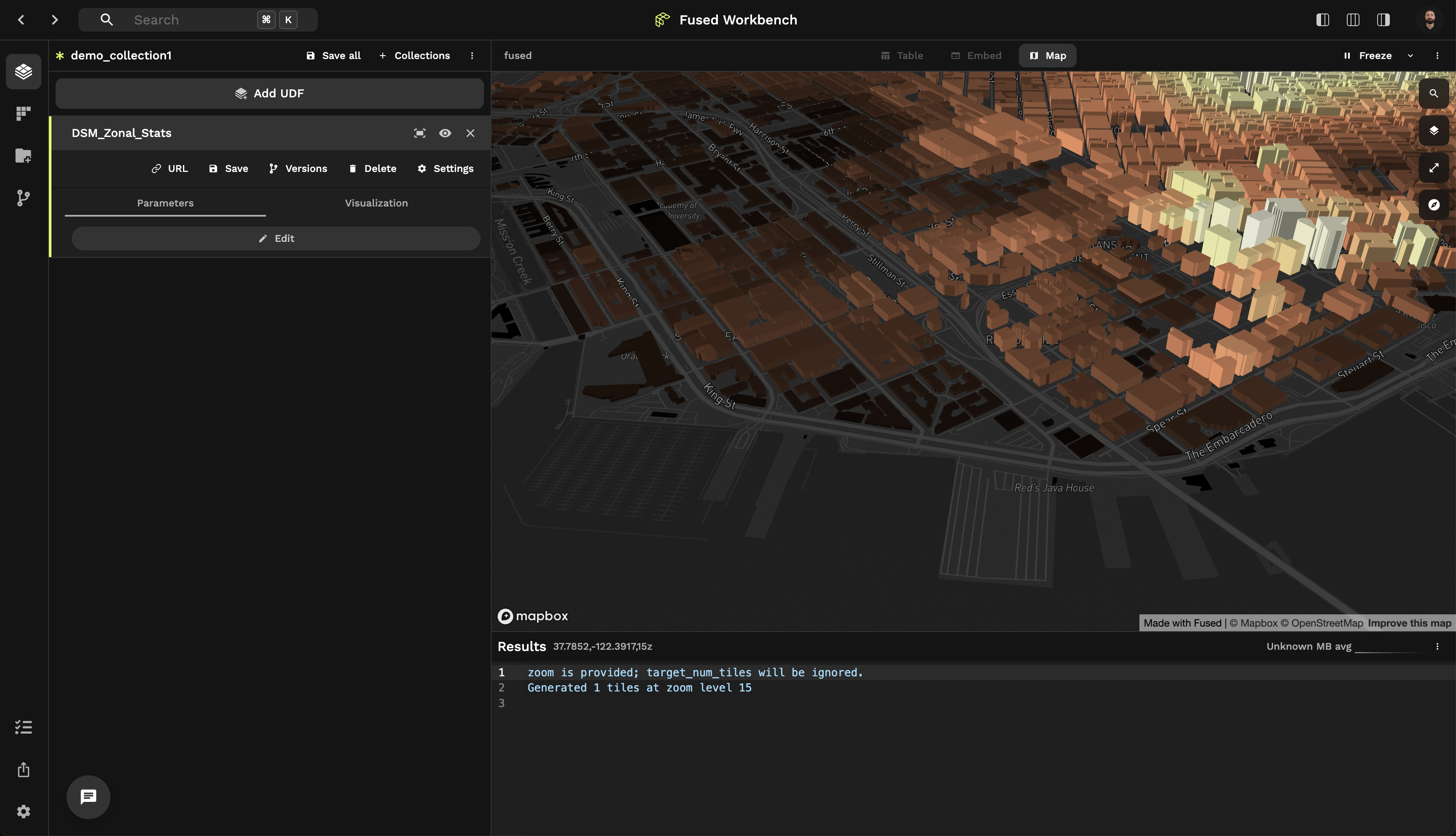Open the git branch sidebar icon
This screenshot has height=836, width=1456.
tap(24, 198)
